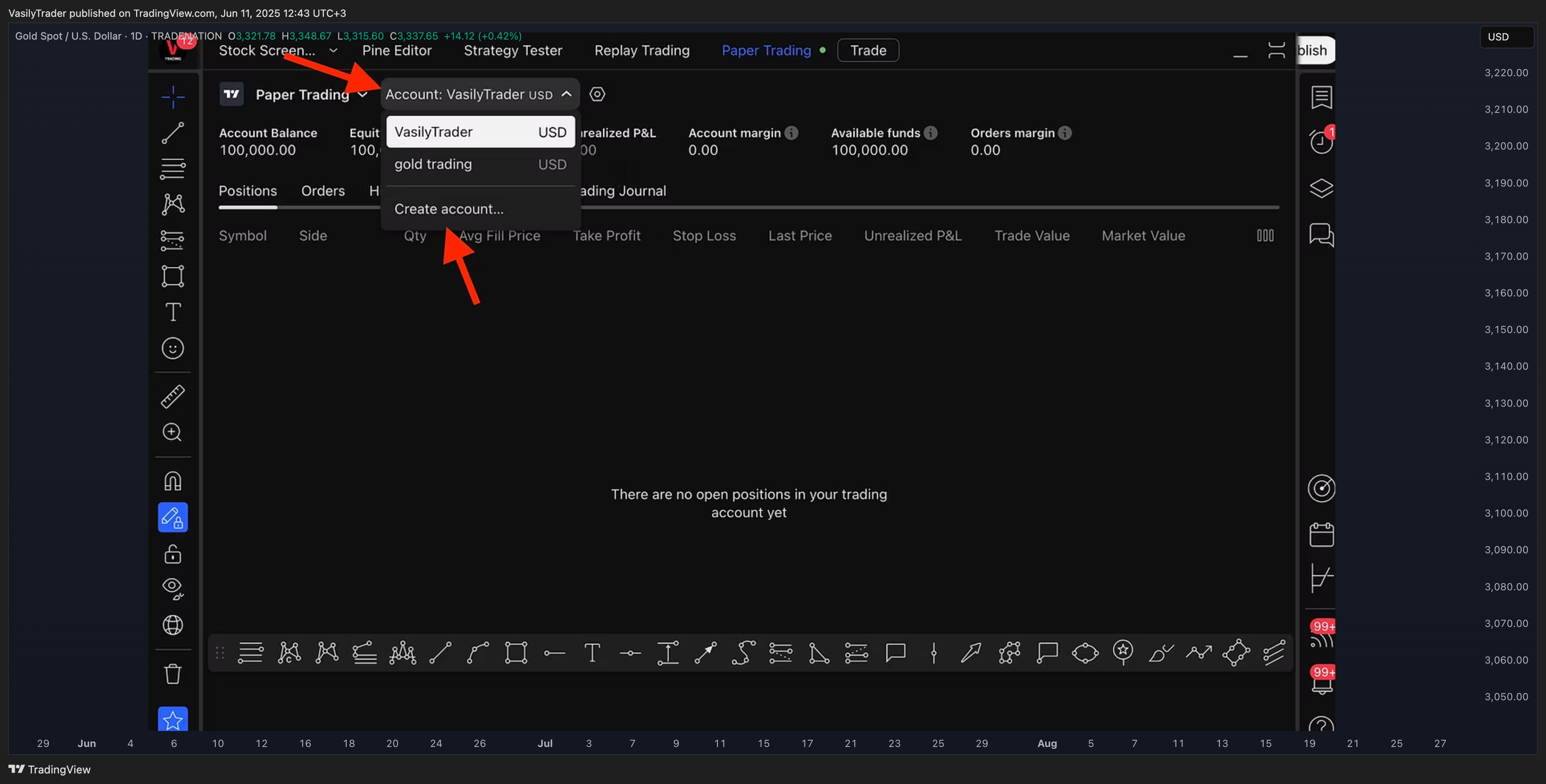The image size is (1546, 784).
Task: Toggle hide all drawings eye icon
Action: click(173, 589)
